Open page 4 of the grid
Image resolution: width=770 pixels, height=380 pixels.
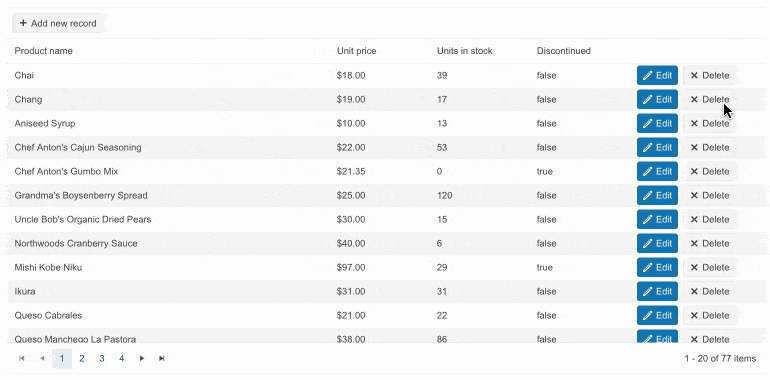[121, 358]
